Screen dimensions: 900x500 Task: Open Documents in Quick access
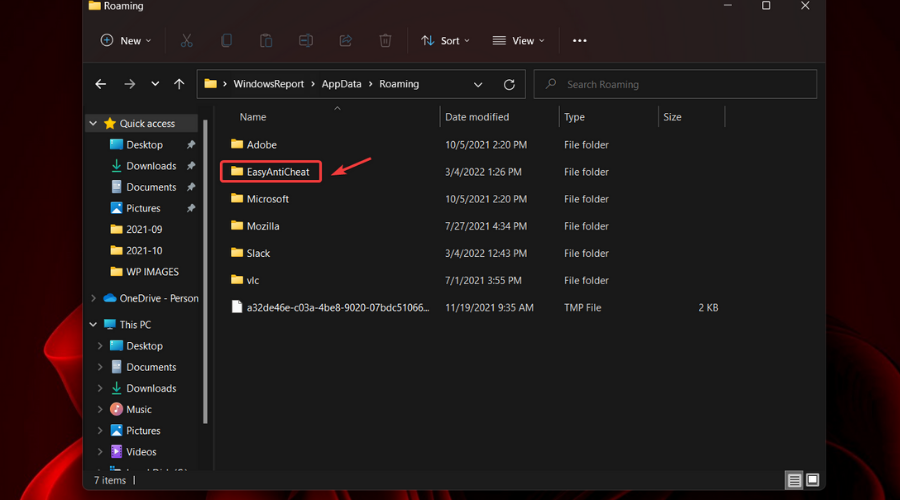pyautogui.click(x=143, y=187)
